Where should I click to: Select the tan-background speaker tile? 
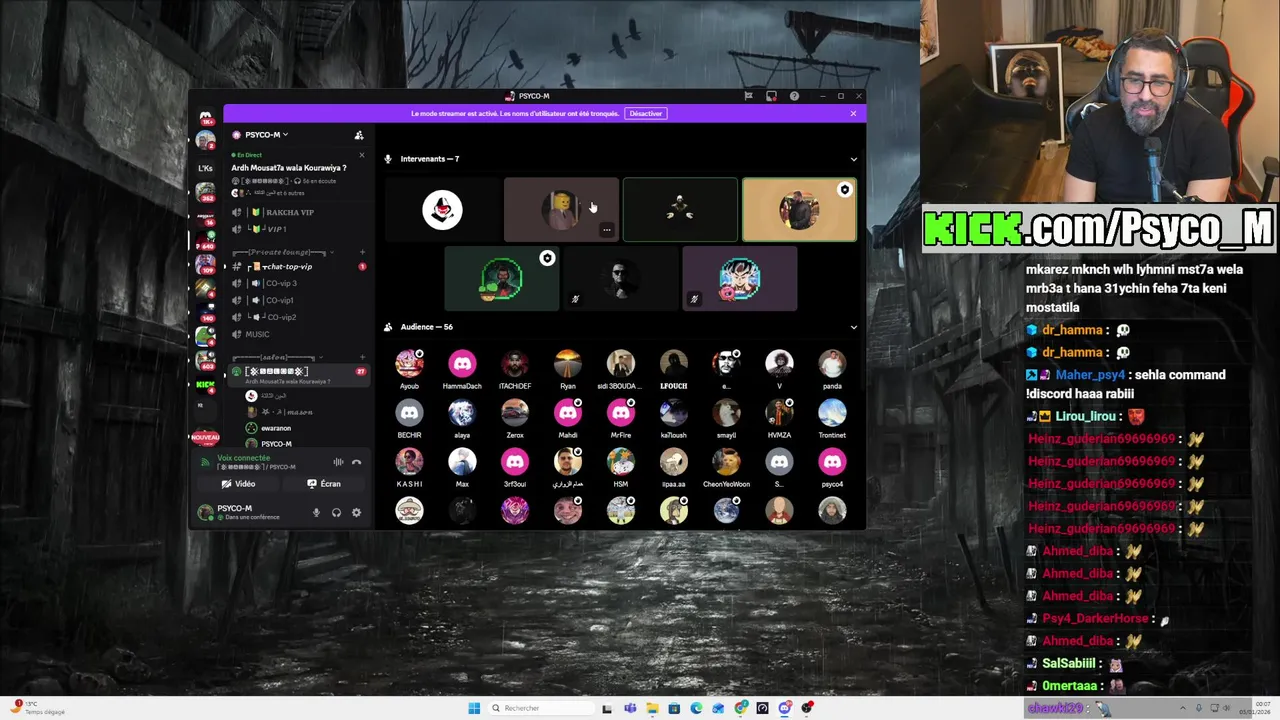pos(799,210)
